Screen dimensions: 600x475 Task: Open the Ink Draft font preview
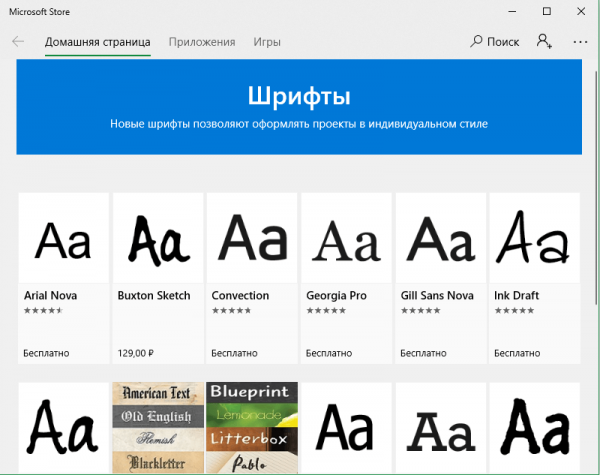click(x=535, y=238)
